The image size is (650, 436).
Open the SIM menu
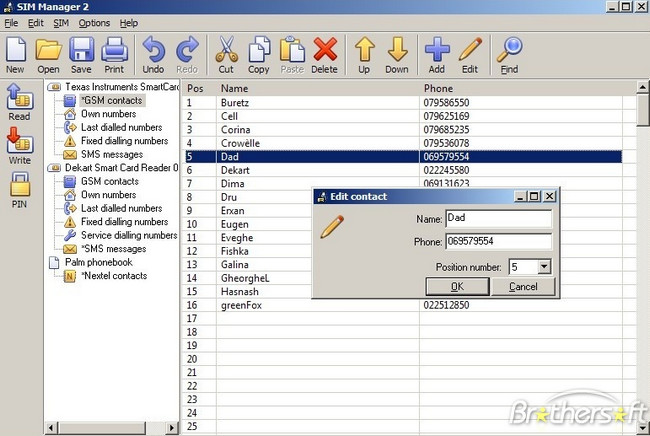[61, 22]
